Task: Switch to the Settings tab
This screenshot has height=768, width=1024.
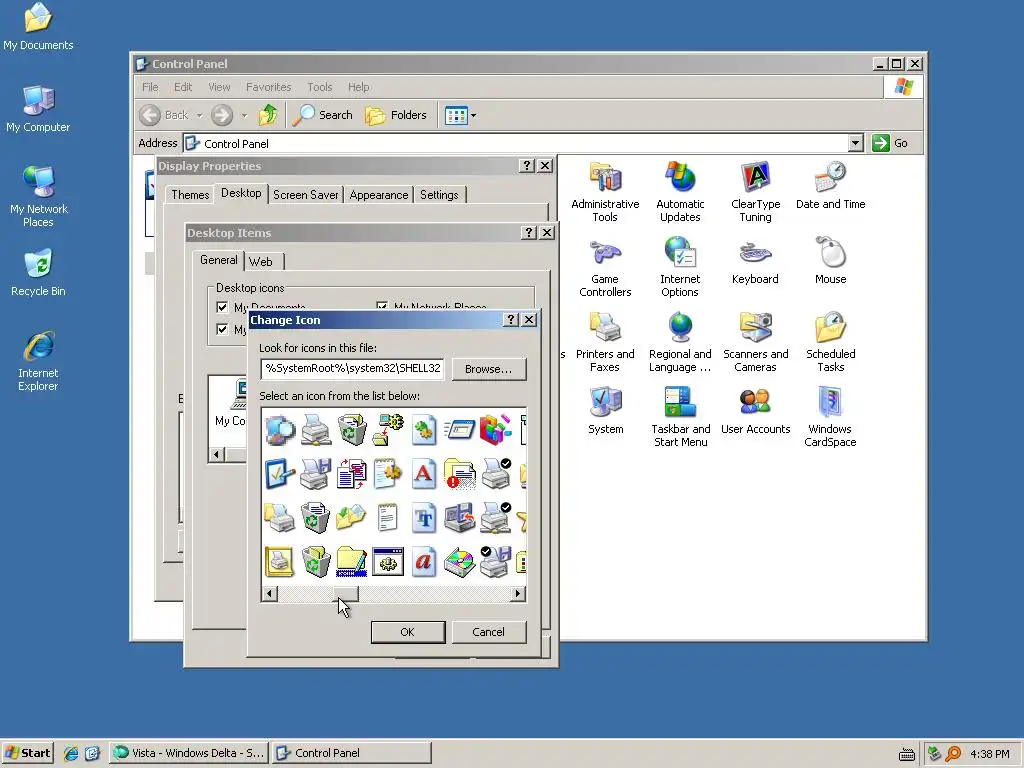Action: coord(439,195)
